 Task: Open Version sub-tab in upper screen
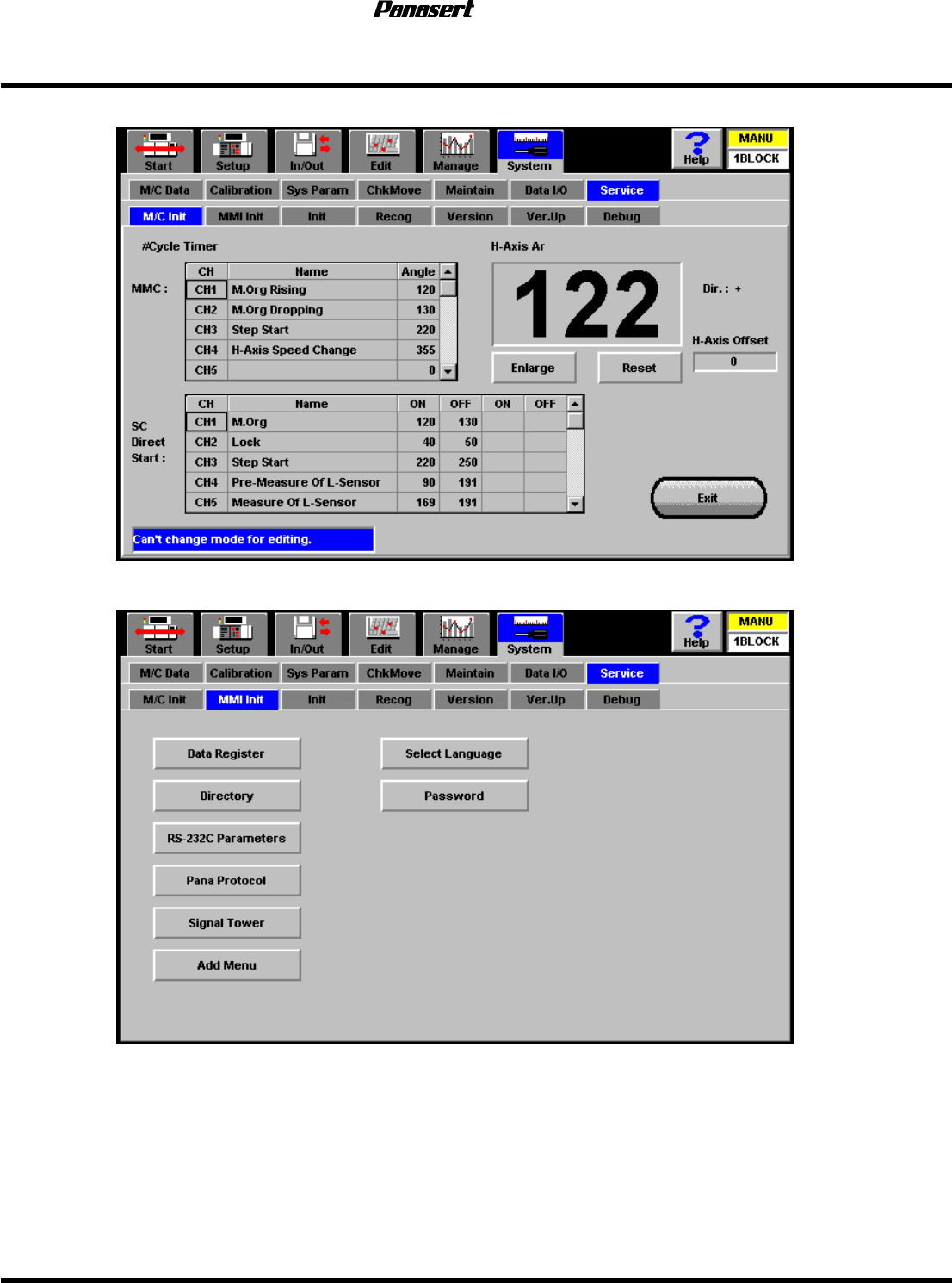[x=470, y=217]
